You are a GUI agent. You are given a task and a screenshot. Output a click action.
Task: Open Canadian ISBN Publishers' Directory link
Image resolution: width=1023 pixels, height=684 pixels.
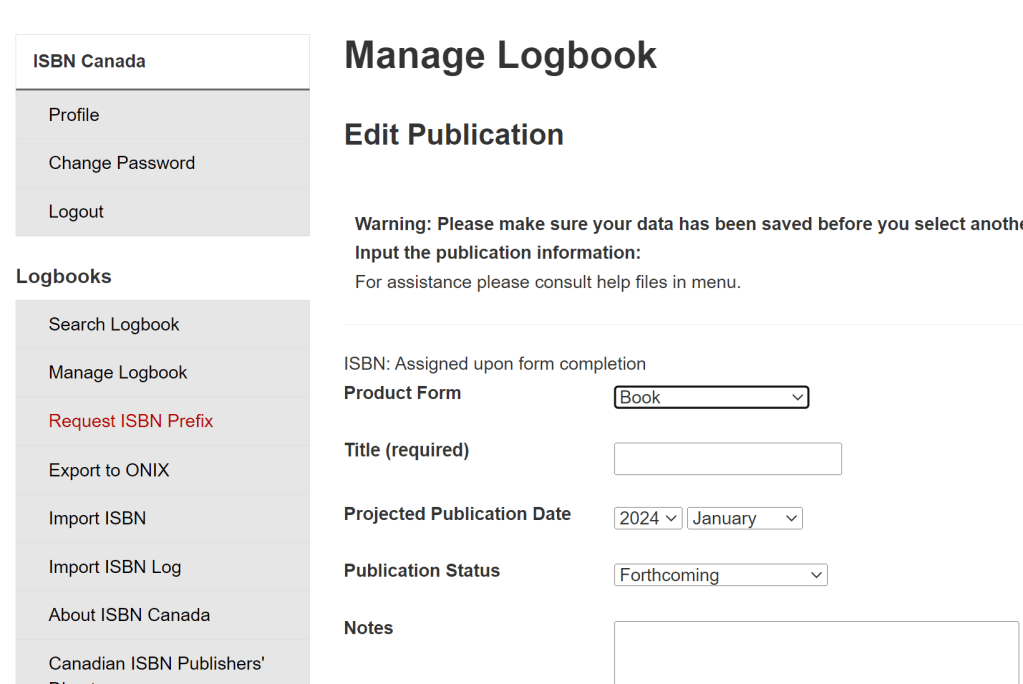click(x=156, y=664)
